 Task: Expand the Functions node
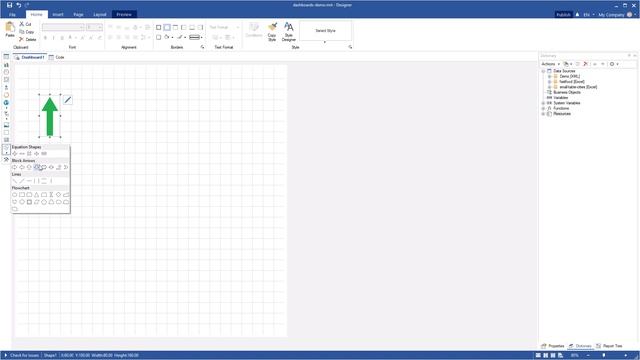tap(543, 109)
